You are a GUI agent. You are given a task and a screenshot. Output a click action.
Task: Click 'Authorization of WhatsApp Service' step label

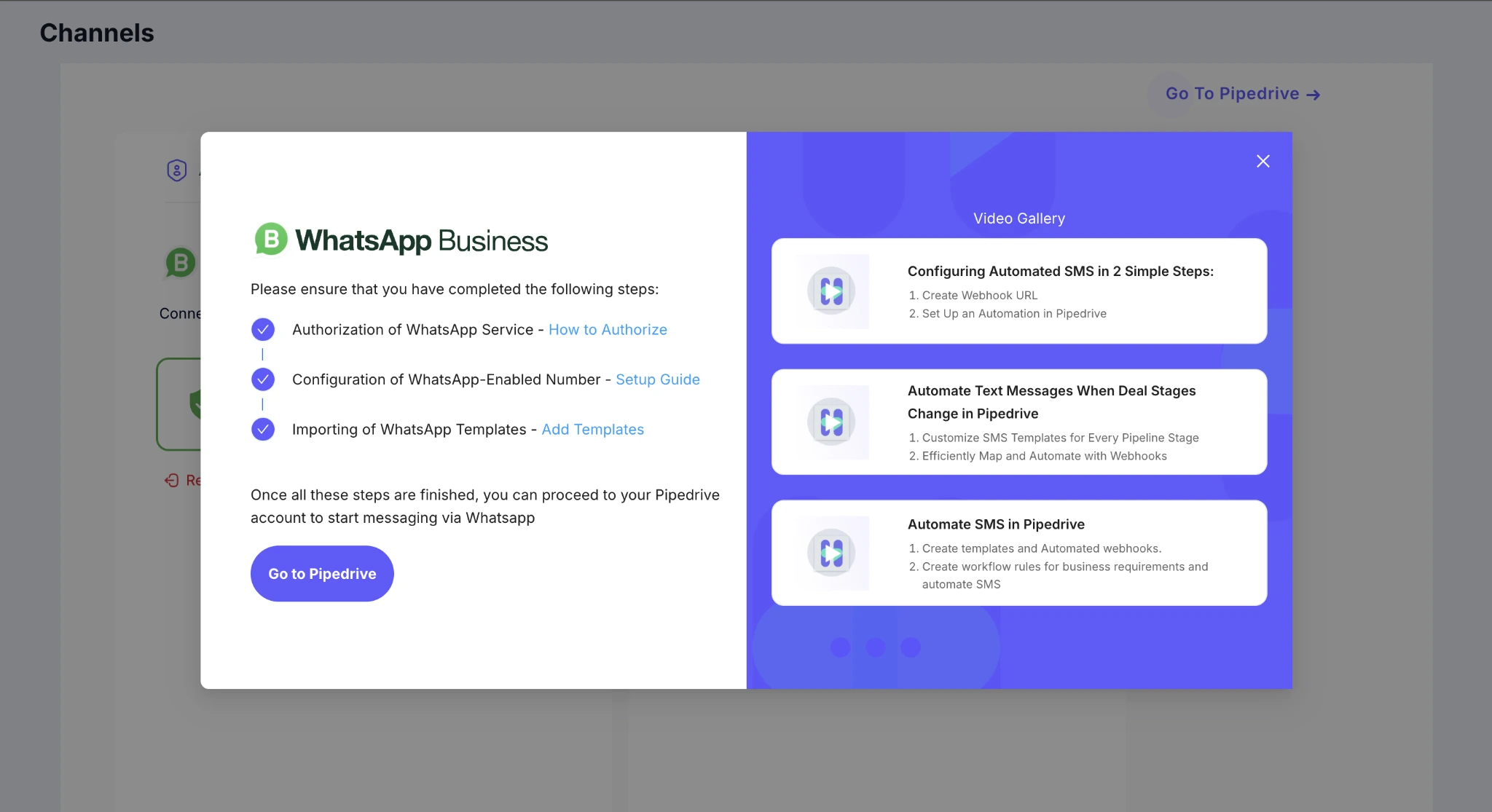pos(412,329)
